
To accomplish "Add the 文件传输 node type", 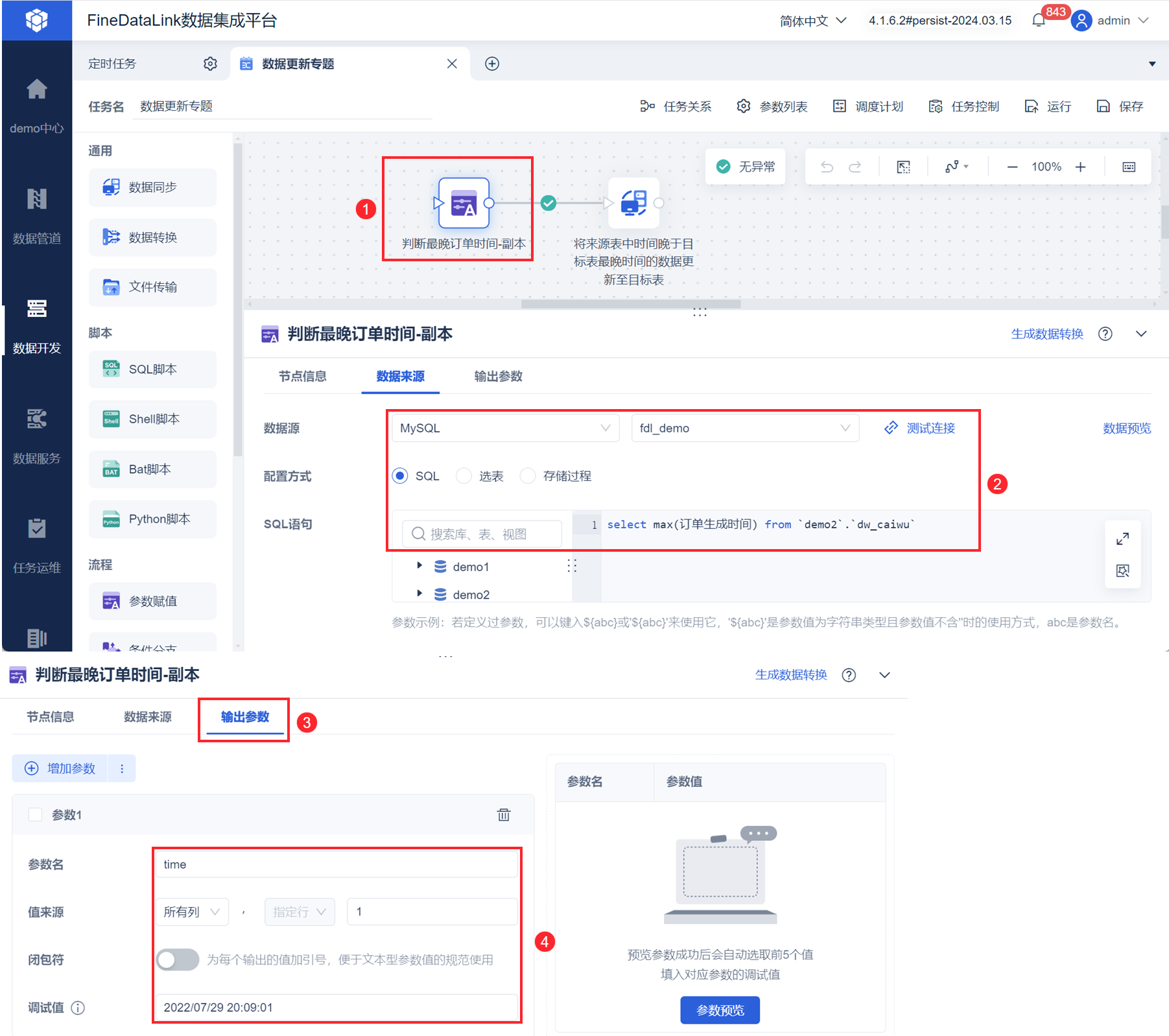I will coord(153,287).
